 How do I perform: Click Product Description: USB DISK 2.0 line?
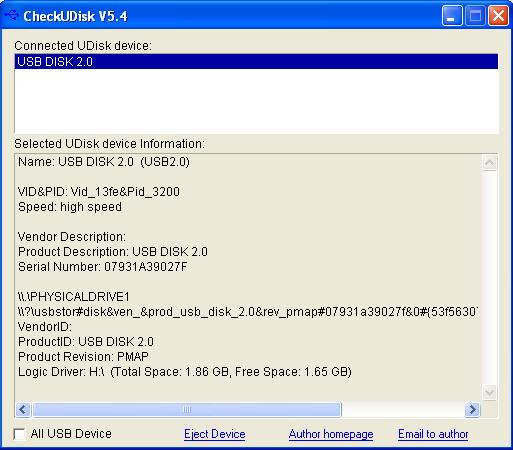click(x=113, y=252)
